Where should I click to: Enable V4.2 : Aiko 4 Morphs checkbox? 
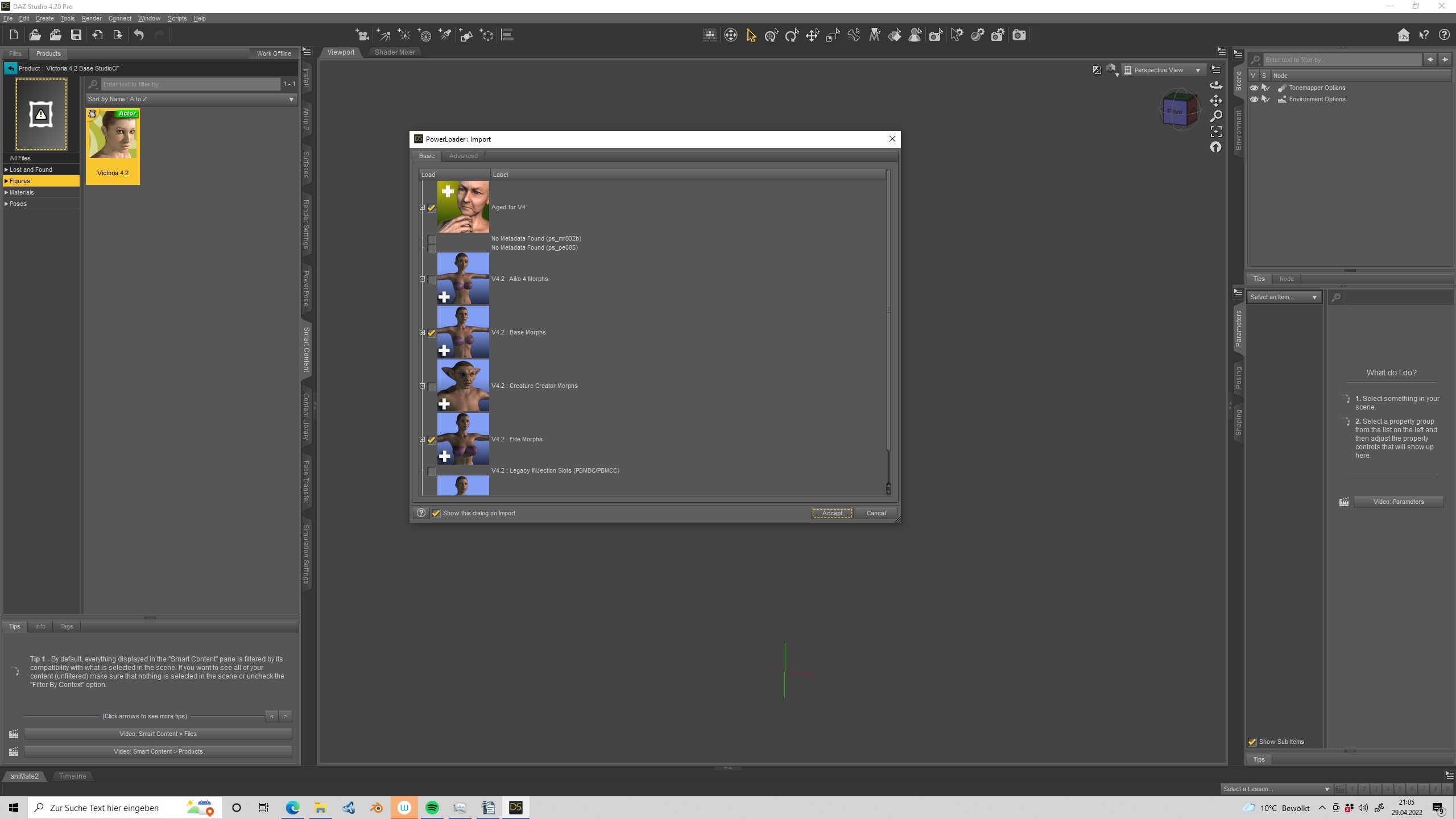(432, 280)
